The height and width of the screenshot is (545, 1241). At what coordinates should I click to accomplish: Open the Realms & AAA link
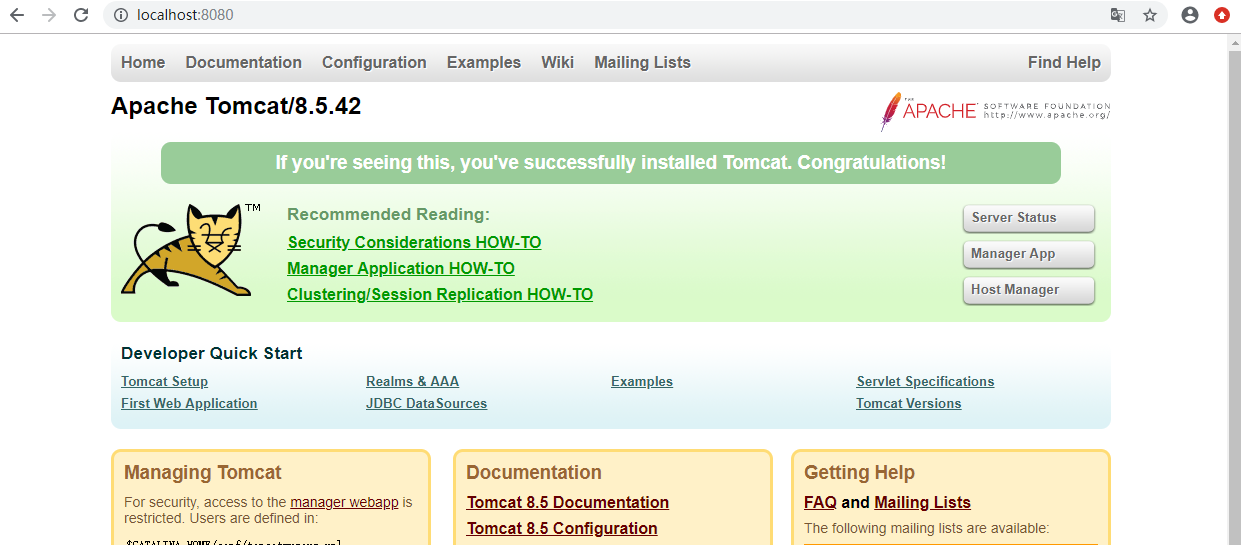coord(412,381)
